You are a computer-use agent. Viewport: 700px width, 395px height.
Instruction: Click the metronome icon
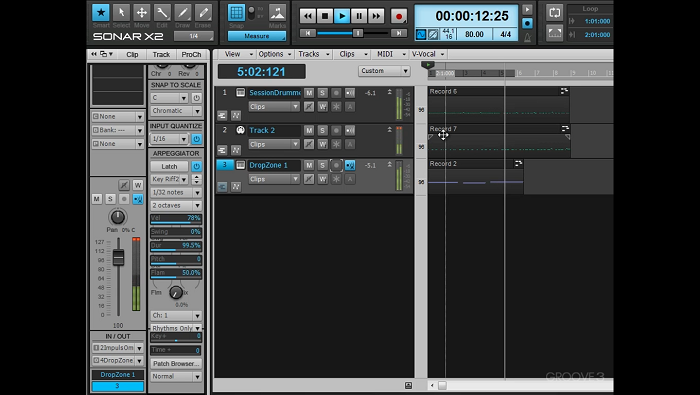527,37
